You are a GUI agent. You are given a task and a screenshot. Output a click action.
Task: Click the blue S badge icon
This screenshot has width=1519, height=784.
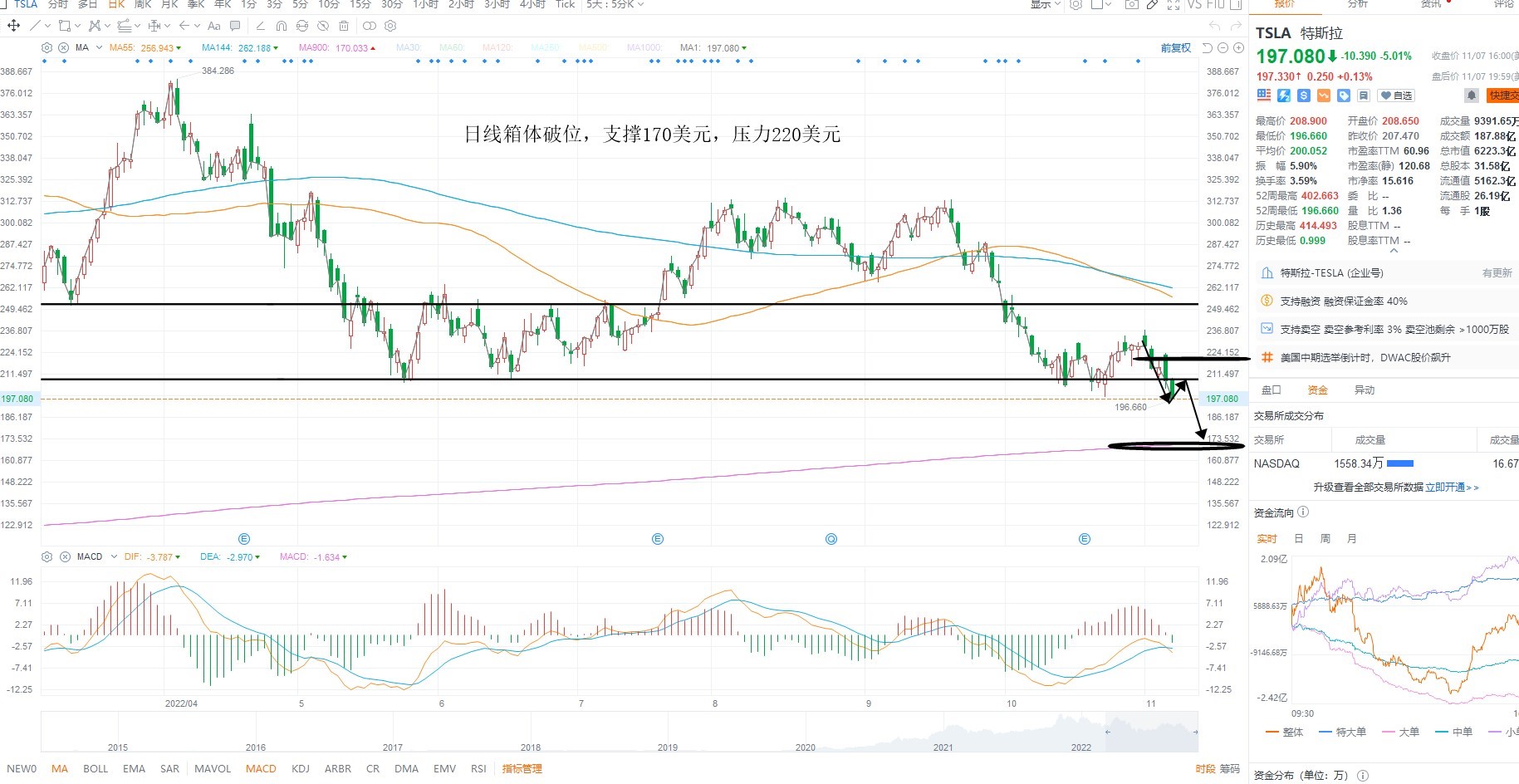1304,96
